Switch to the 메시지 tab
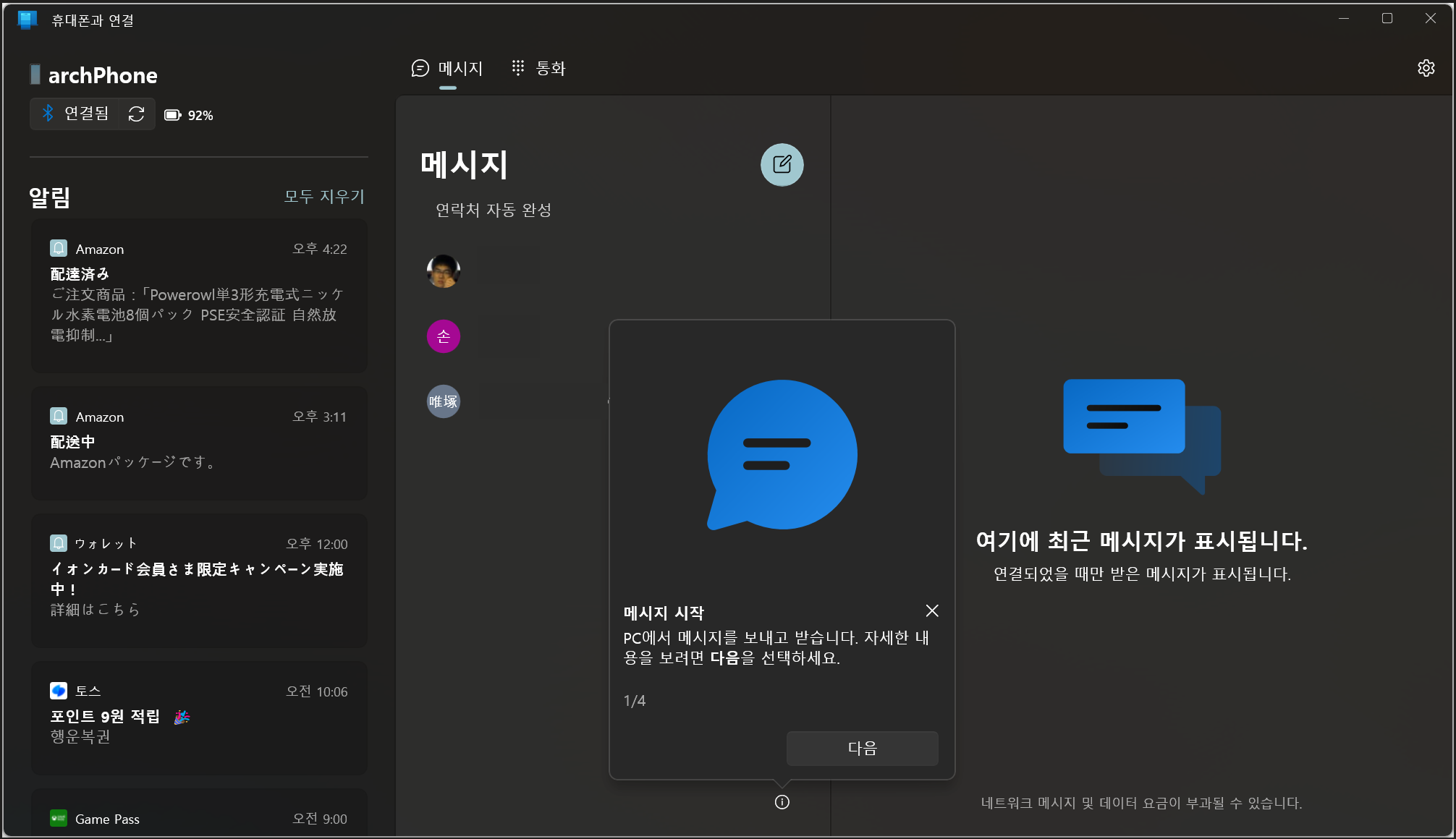Screen dimensions: 1456x839 [x=447, y=69]
